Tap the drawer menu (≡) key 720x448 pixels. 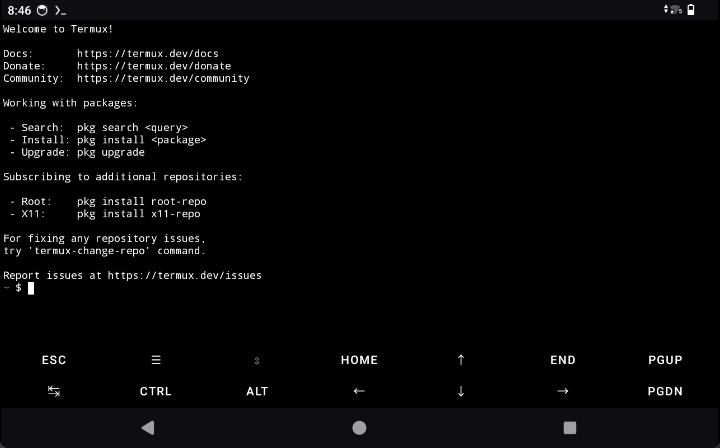(x=156, y=360)
